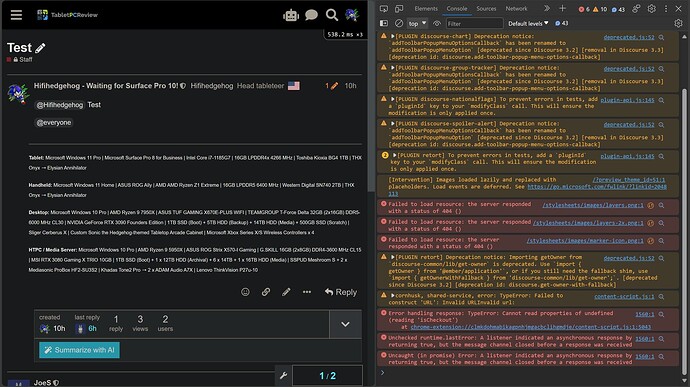Image resolution: width=690 pixels, height=387 pixels.
Task: Focus the console Filter field
Action: point(474,23)
